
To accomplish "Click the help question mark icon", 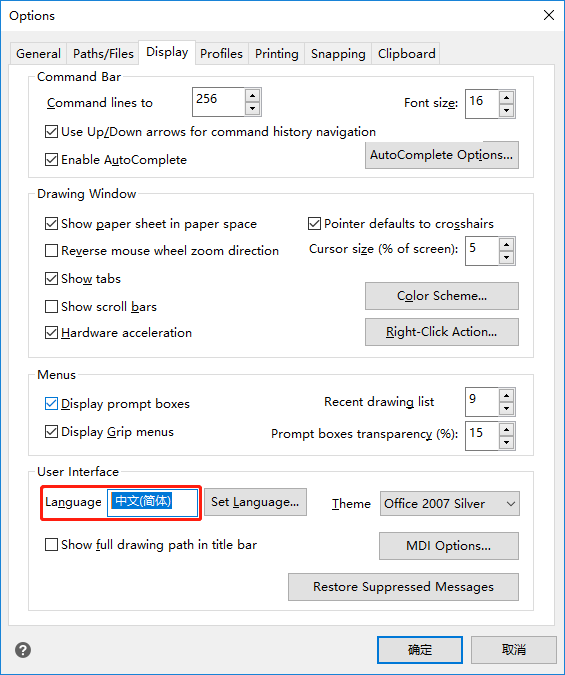I will coord(23,650).
